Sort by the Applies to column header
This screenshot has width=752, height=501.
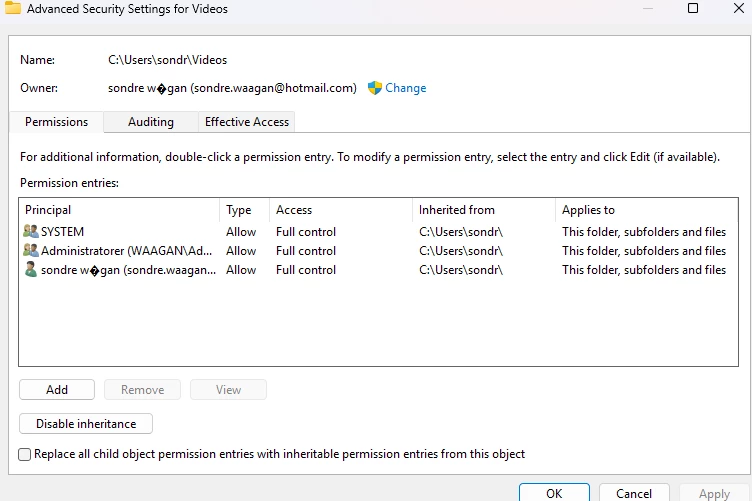(x=646, y=210)
